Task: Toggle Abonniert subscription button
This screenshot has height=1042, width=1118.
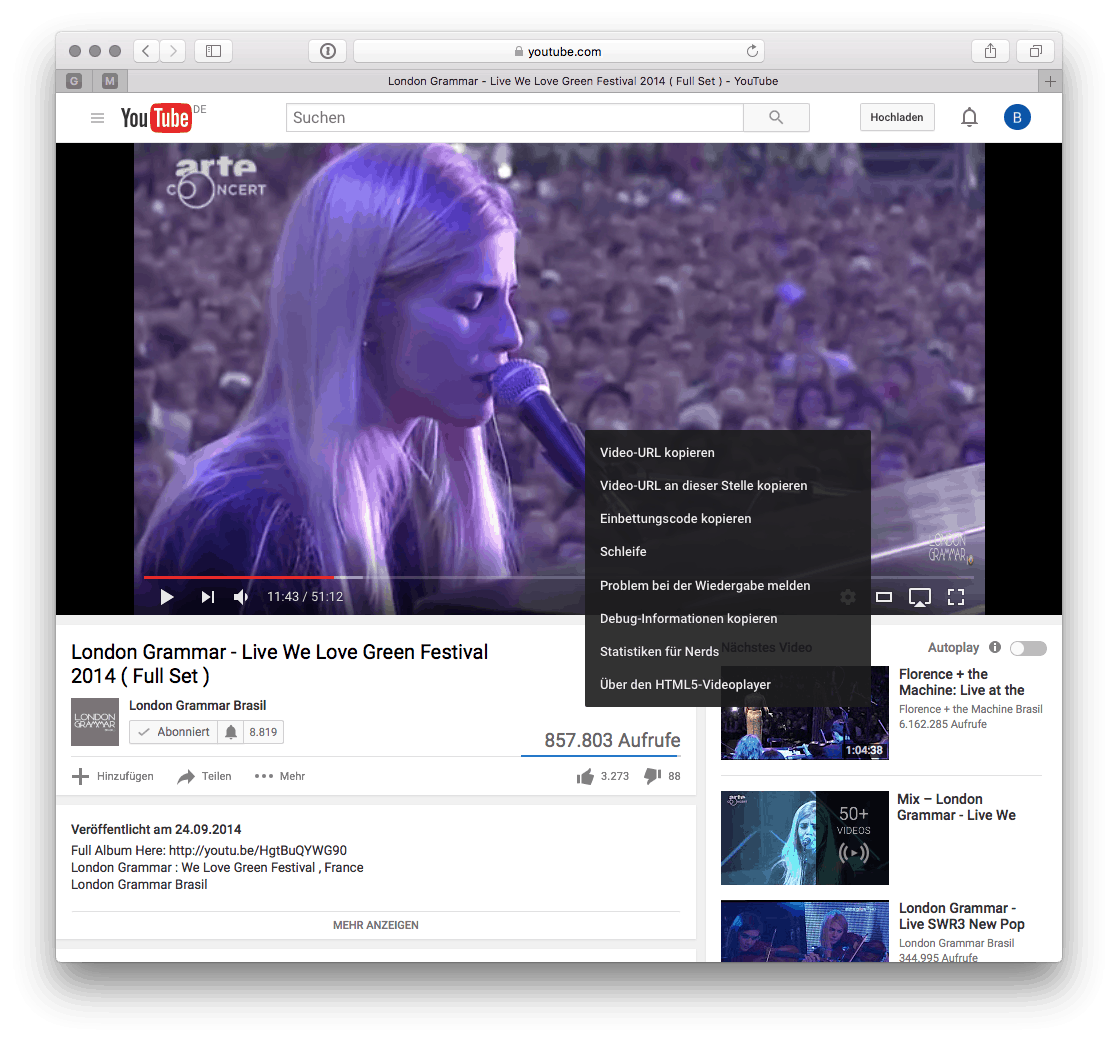Action: point(174,732)
